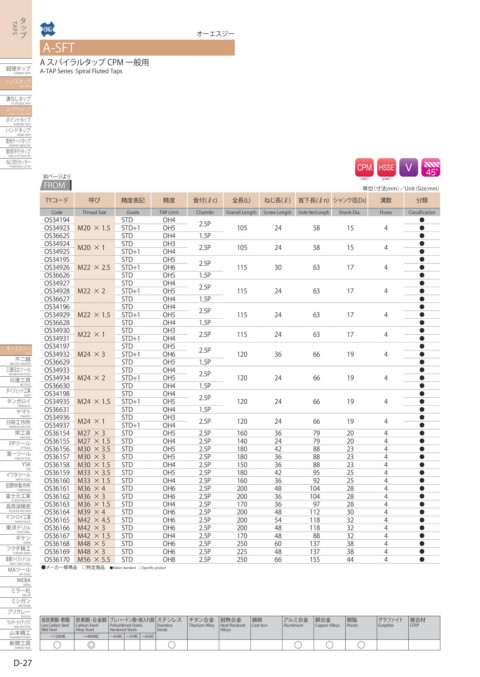Click thread size M24 × 3
Viewport: 480px width, 677px height.
91,354
